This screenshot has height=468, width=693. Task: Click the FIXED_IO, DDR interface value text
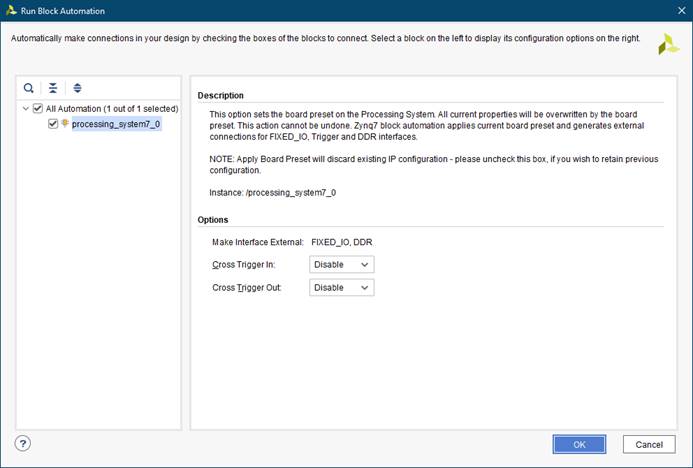[x=343, y=242]
